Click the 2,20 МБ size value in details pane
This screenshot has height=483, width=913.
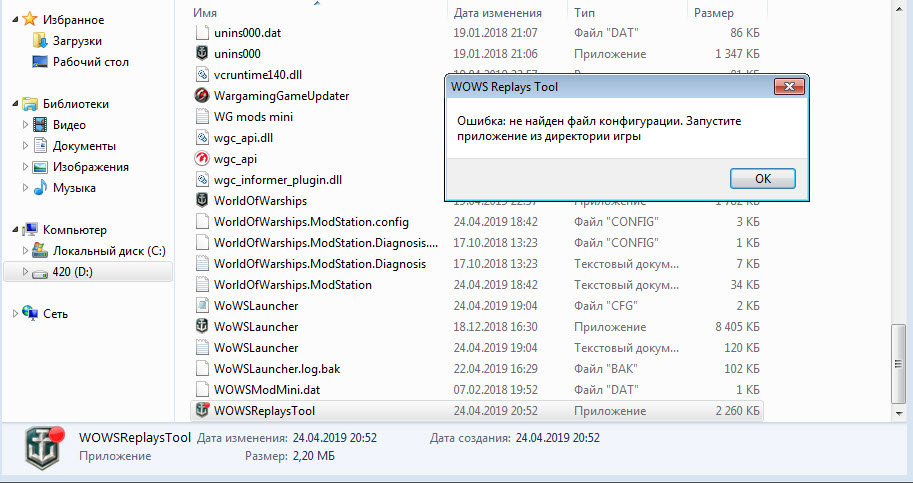(312, 456)
